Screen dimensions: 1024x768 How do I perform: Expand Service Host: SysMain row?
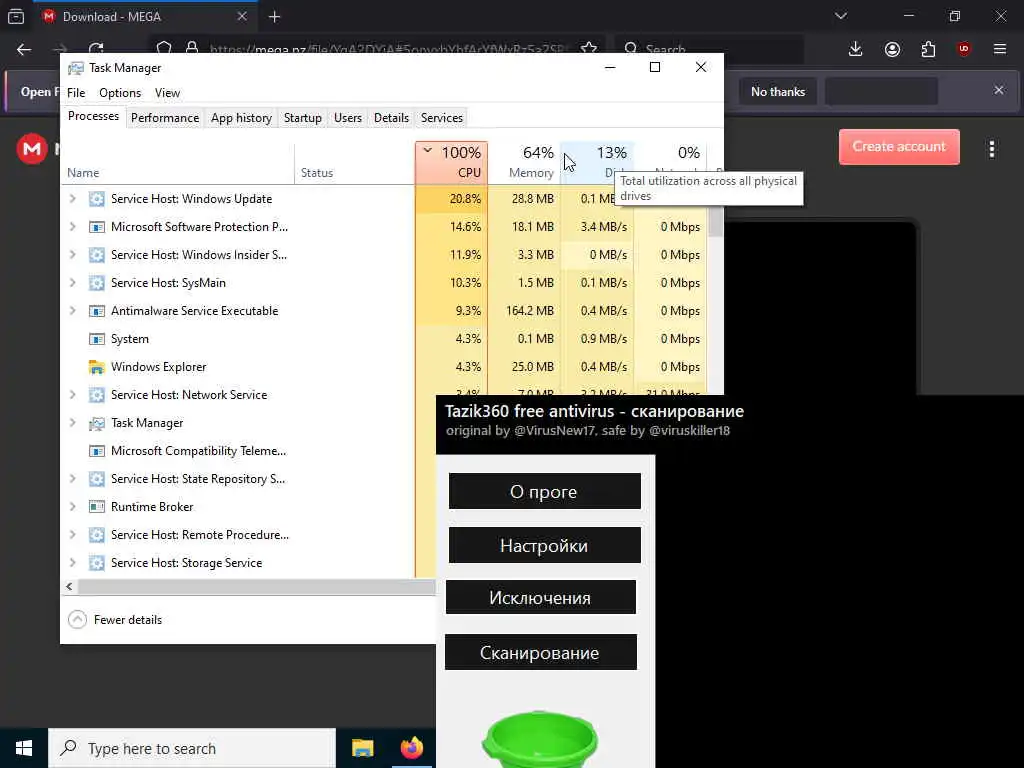[72, 283]
